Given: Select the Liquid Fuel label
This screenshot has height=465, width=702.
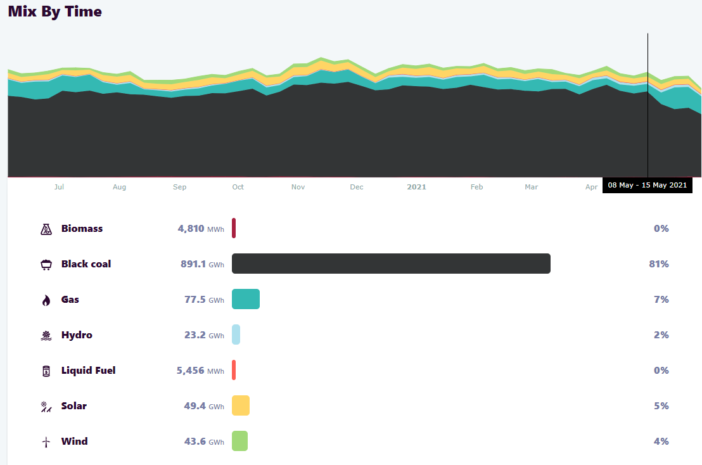Looking at the screenshot, I should tap(88, 371).
